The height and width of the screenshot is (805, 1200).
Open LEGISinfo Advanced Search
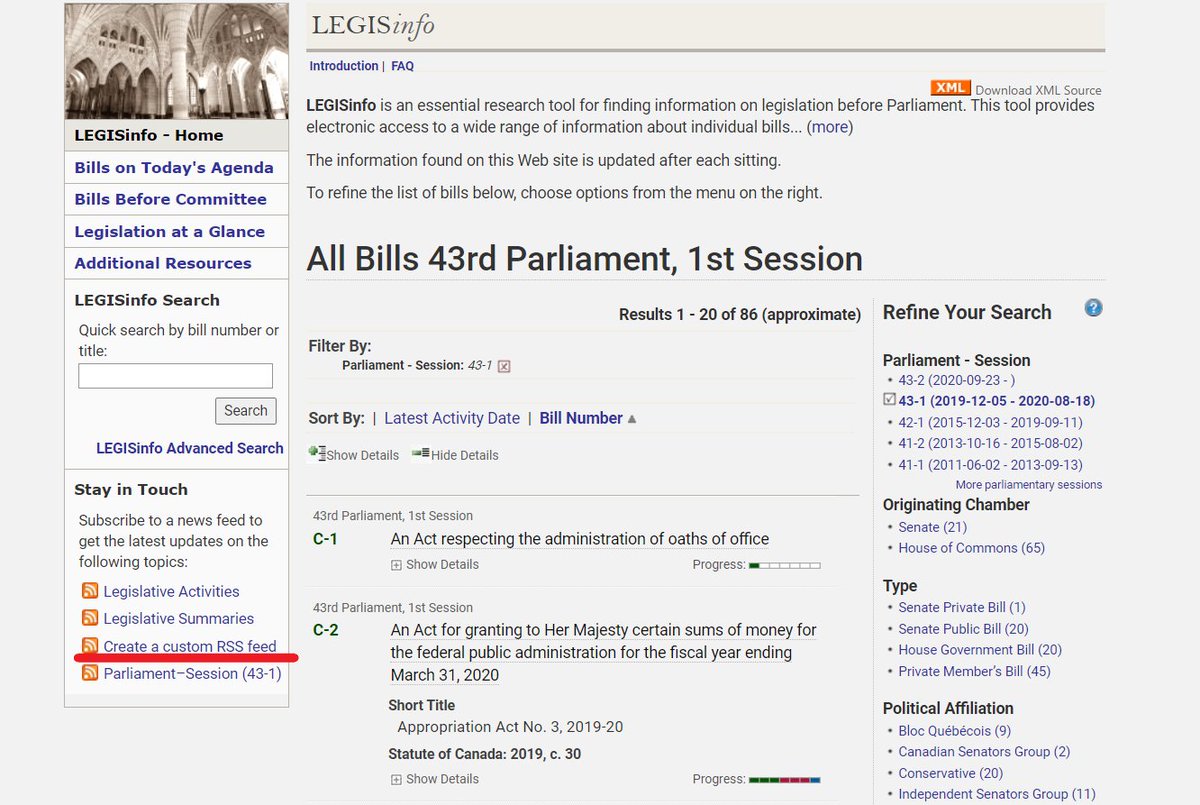190,448
